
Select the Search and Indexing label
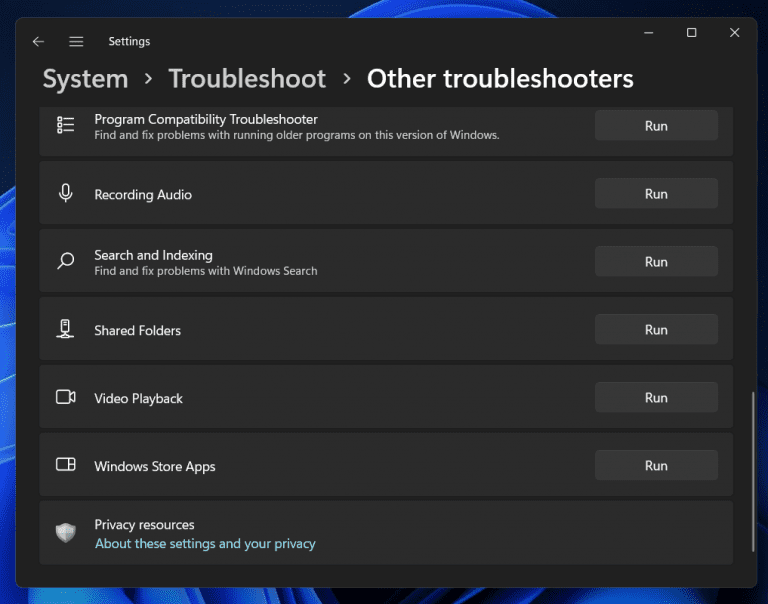point(153,255)
